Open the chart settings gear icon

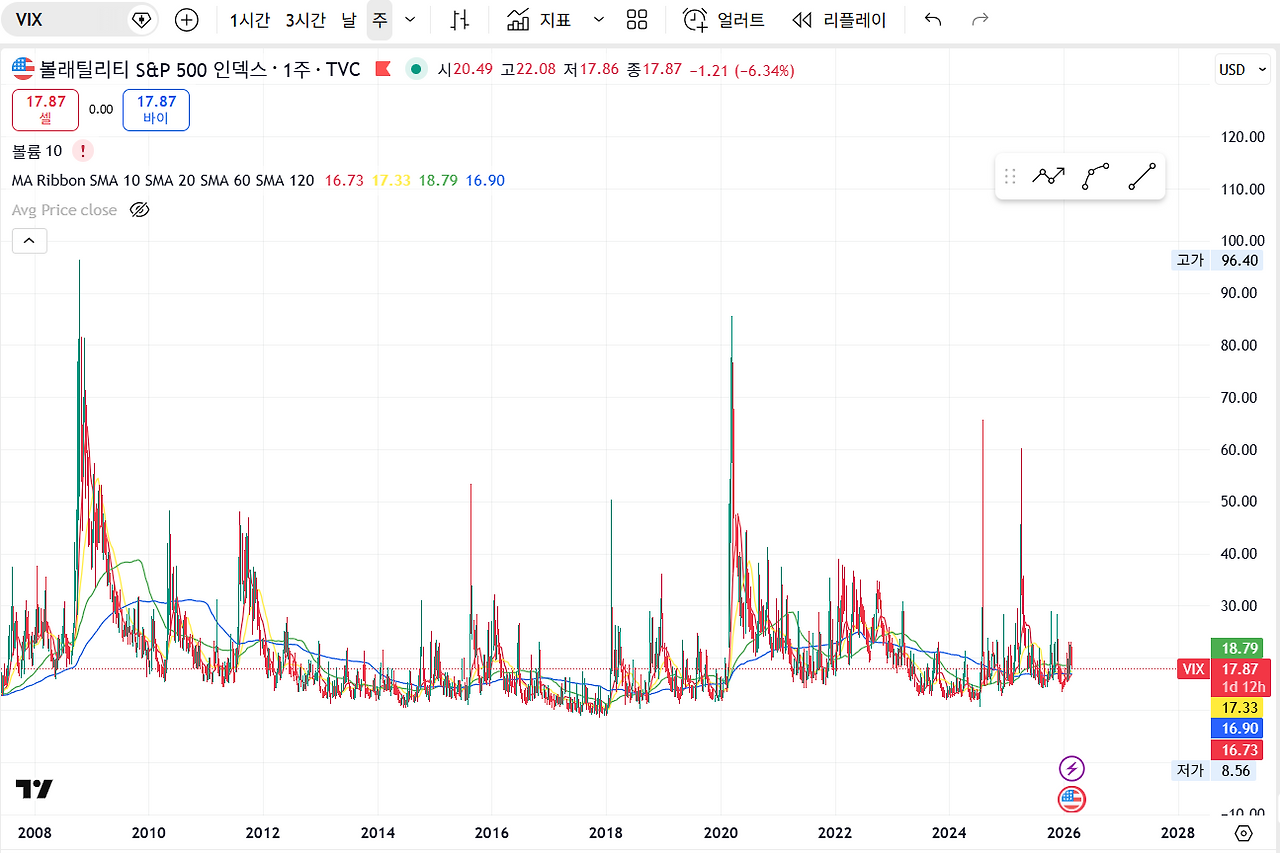(1243, 833)
